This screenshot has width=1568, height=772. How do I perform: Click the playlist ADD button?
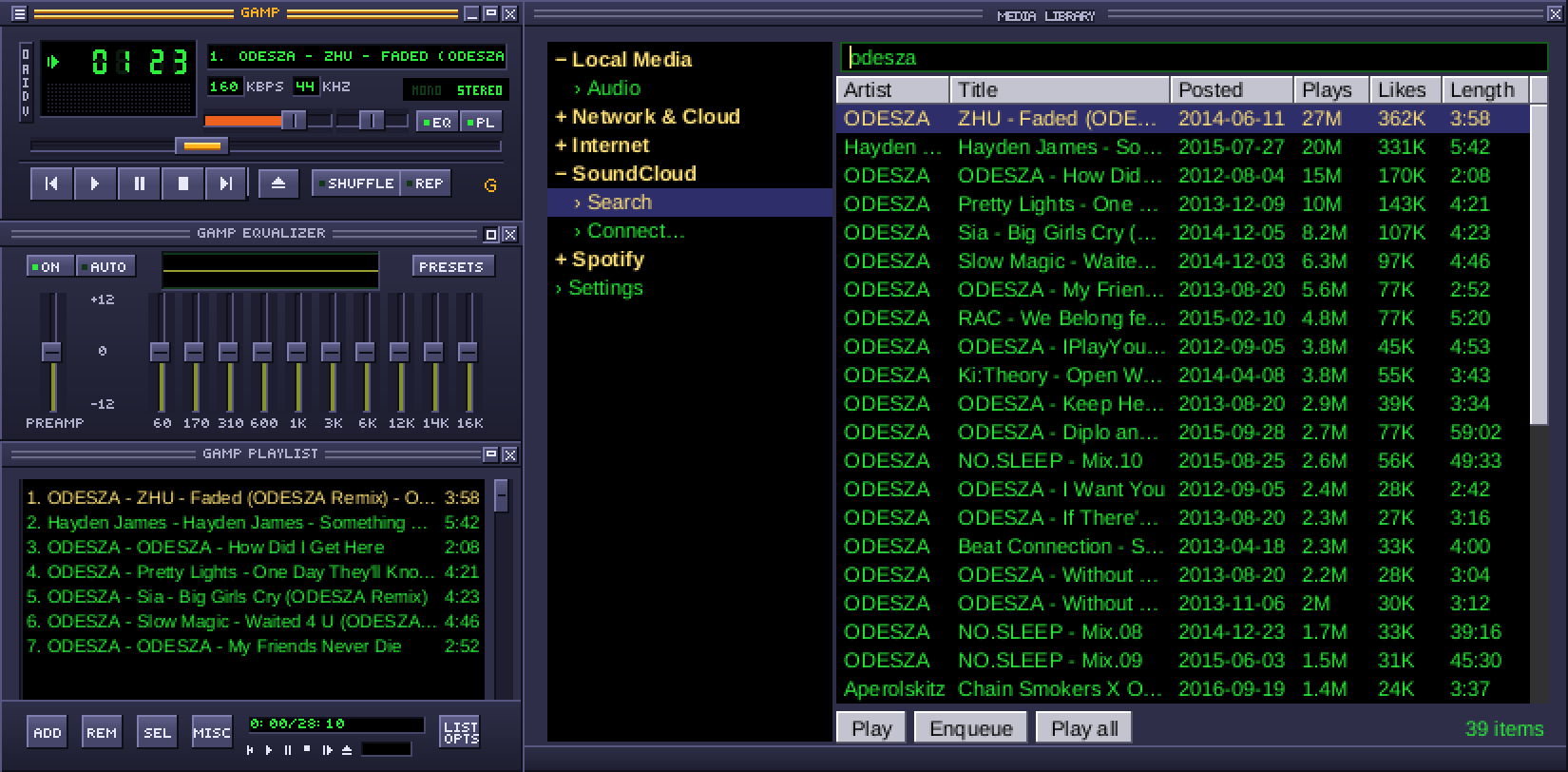pyautogui.click(x=47, y=732)
